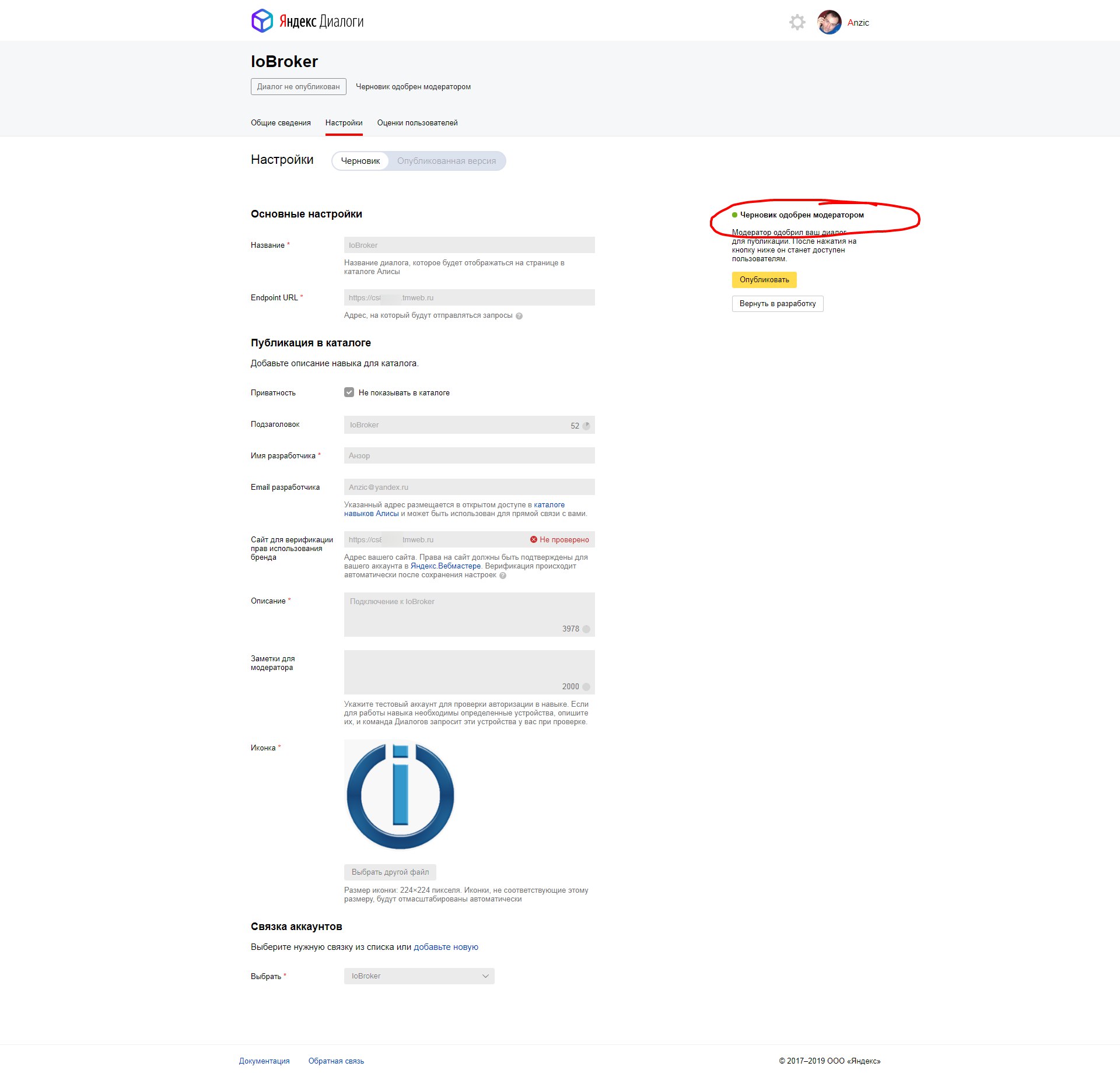
Task: Switch to the Черновик version toggle
Action: coord(360,161)
